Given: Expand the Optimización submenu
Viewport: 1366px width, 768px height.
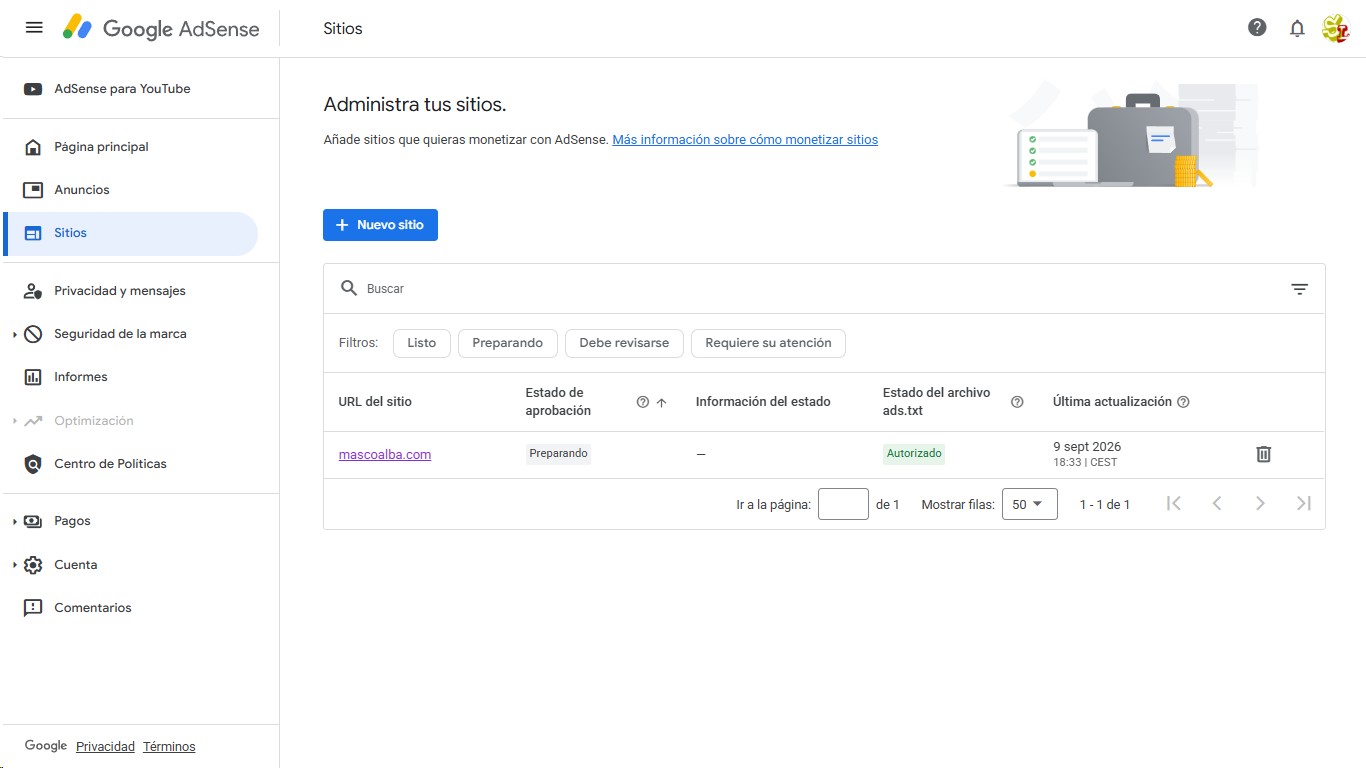Looking at the screenshot, I should point(15,421).
